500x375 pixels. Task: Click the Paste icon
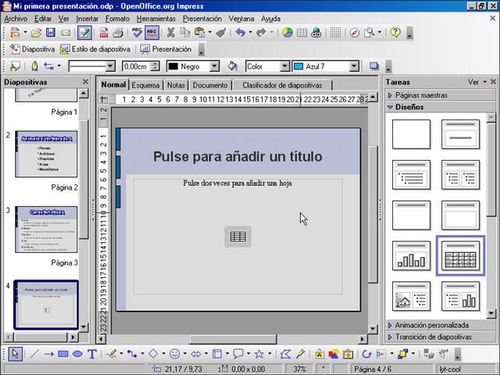[x=199, y=33]
